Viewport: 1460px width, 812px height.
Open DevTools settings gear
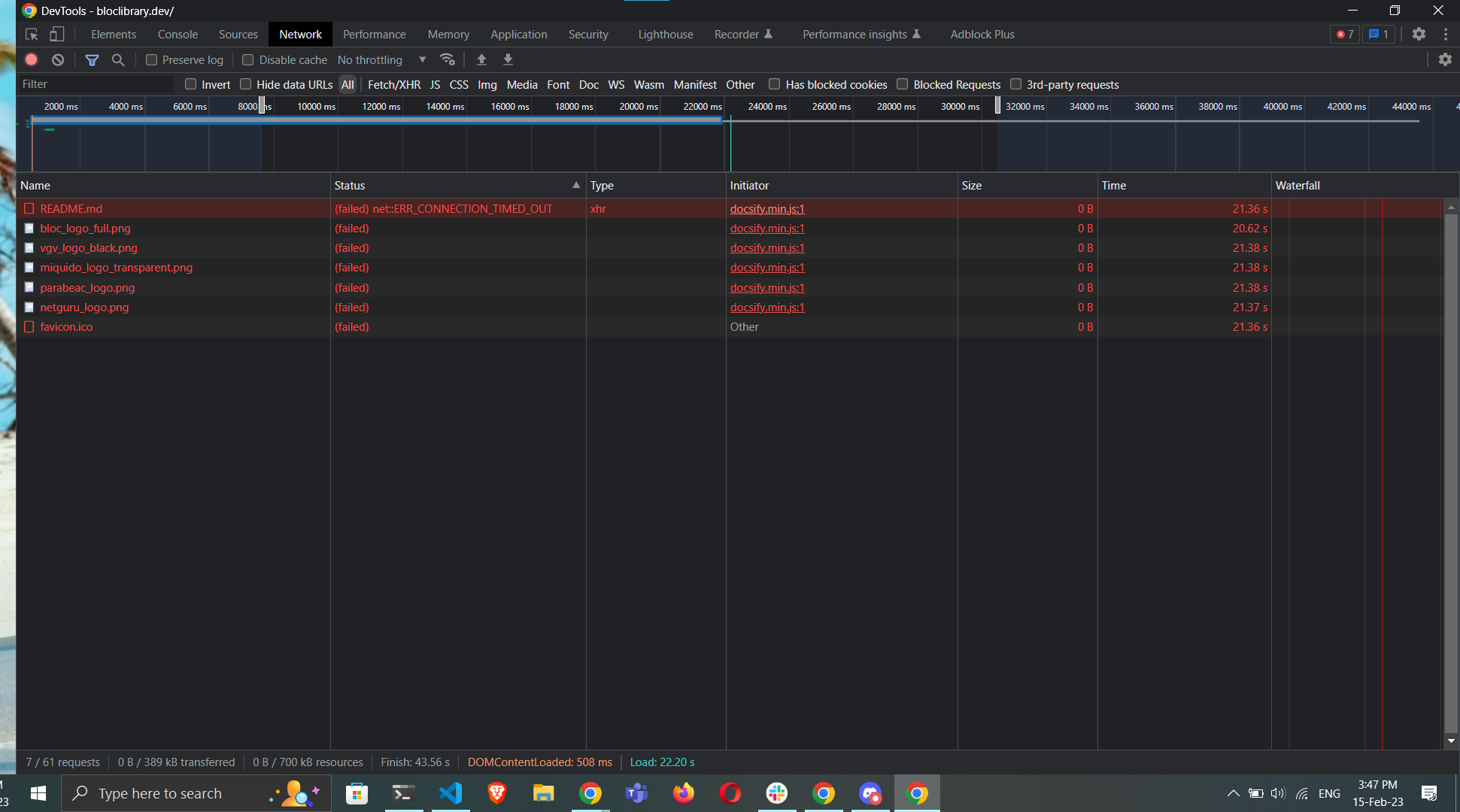point(1419,34)
